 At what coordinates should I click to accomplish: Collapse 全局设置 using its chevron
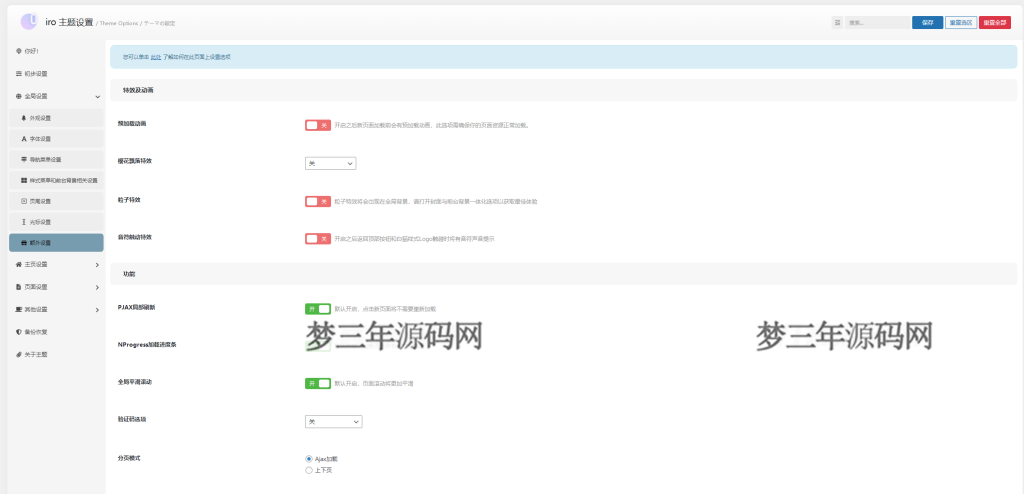point(97,97)
